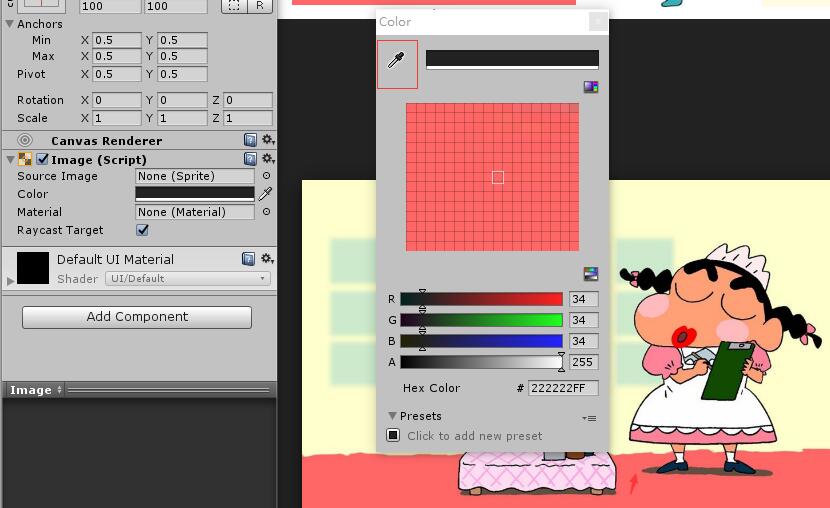Click the Pivot Y field
830x508 pixels.
[182, 74]
